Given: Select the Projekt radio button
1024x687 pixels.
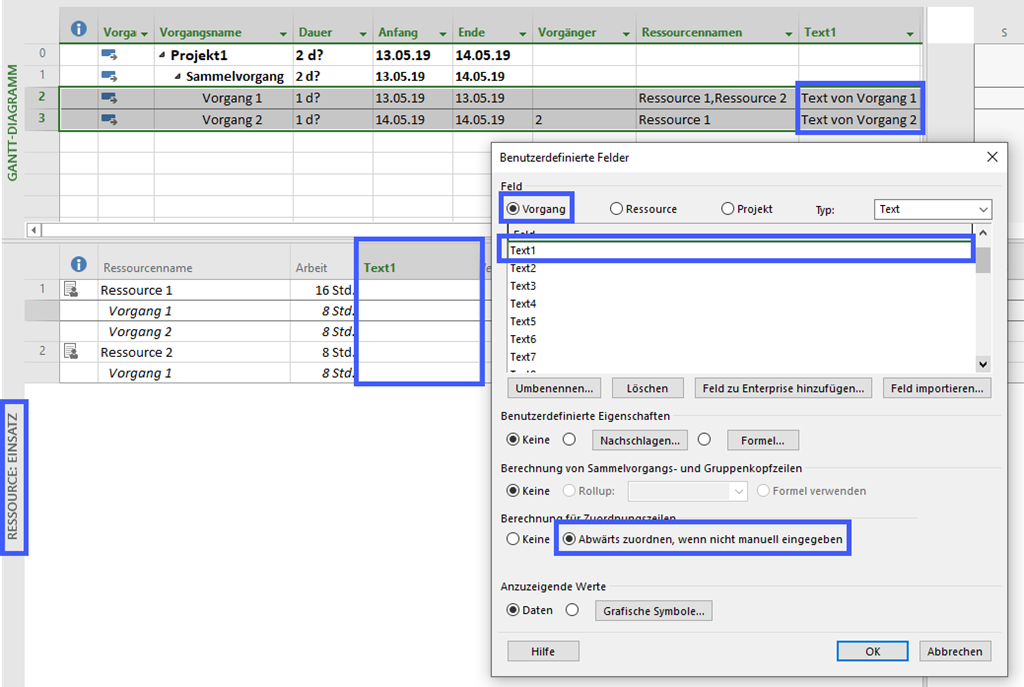Looking at the screenshot, I should (726, 208).
